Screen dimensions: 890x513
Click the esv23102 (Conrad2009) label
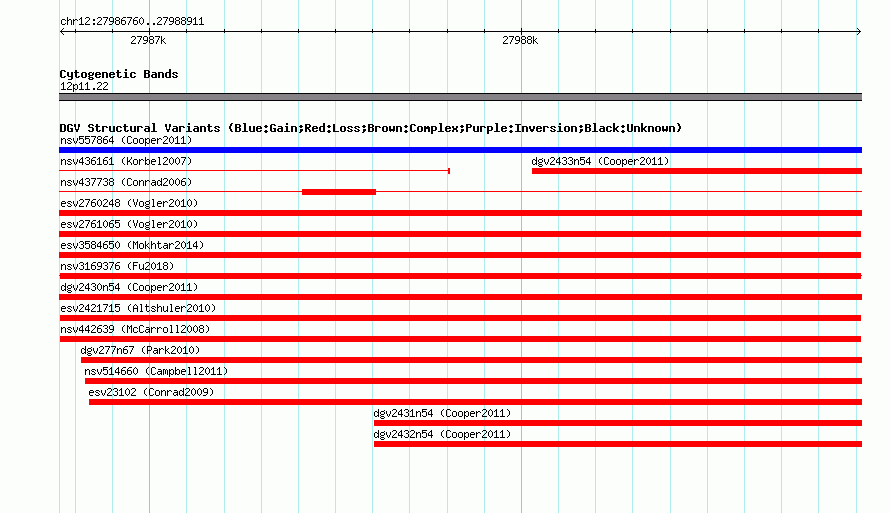pos(151,392)
